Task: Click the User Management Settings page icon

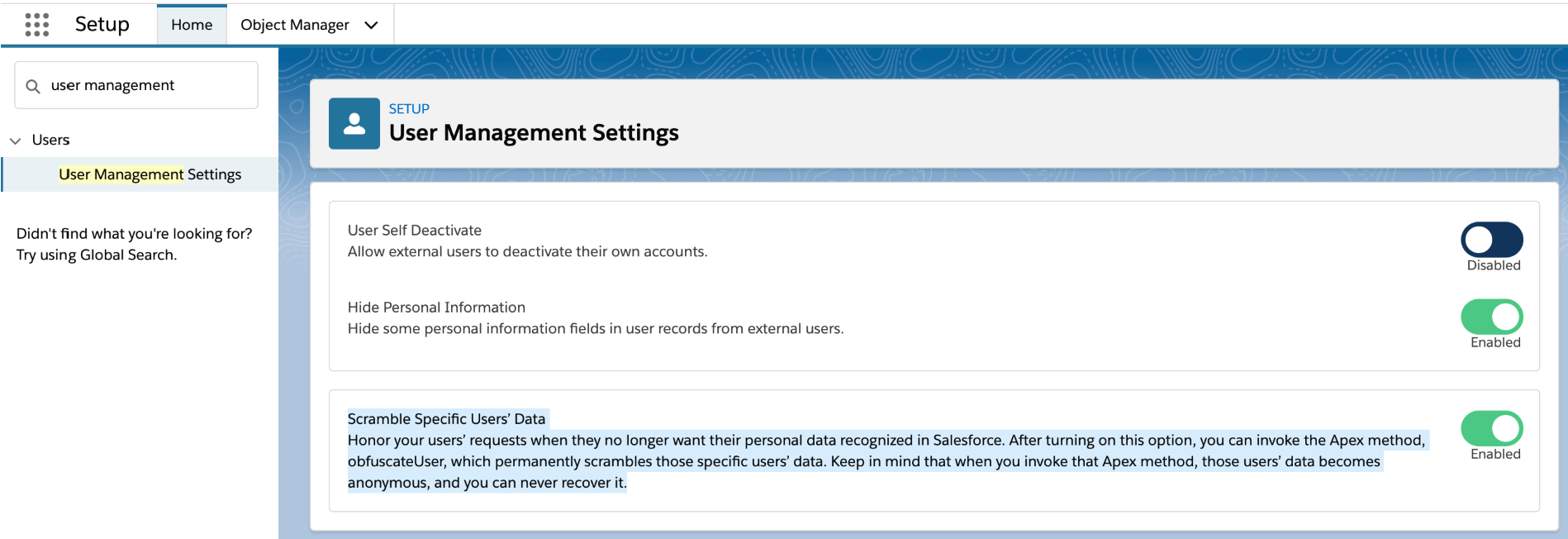Action: pos(354,124)
